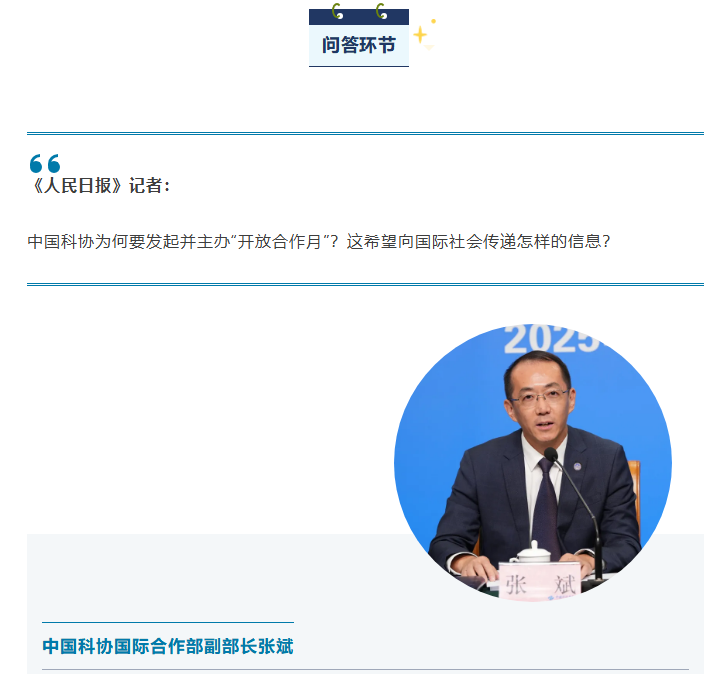Click the left green calendar ring
Viewport: 710px width, 674px height.
[x=337, y=11]
